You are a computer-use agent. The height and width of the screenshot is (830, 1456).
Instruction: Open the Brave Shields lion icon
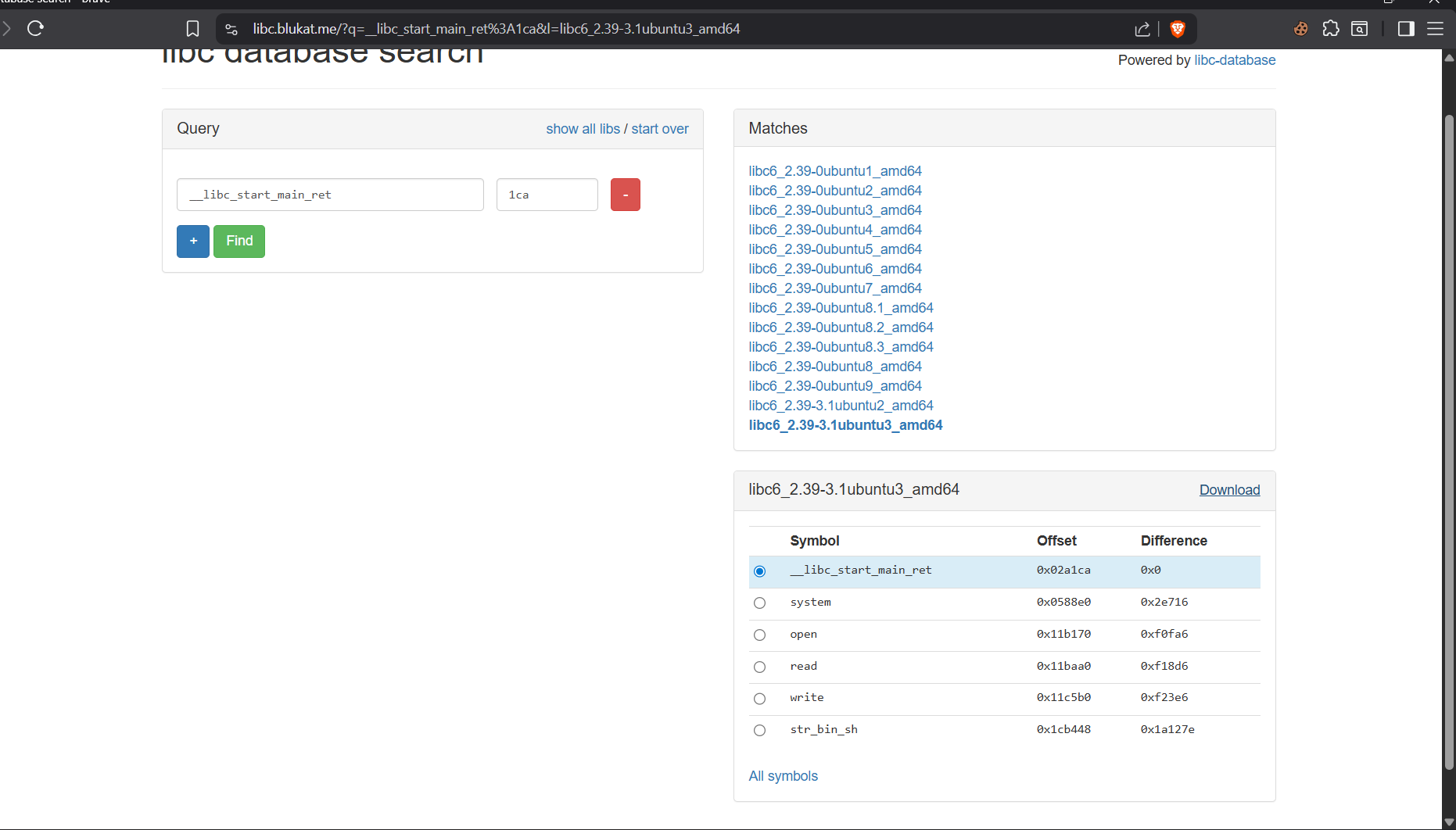coord(1178,29)
